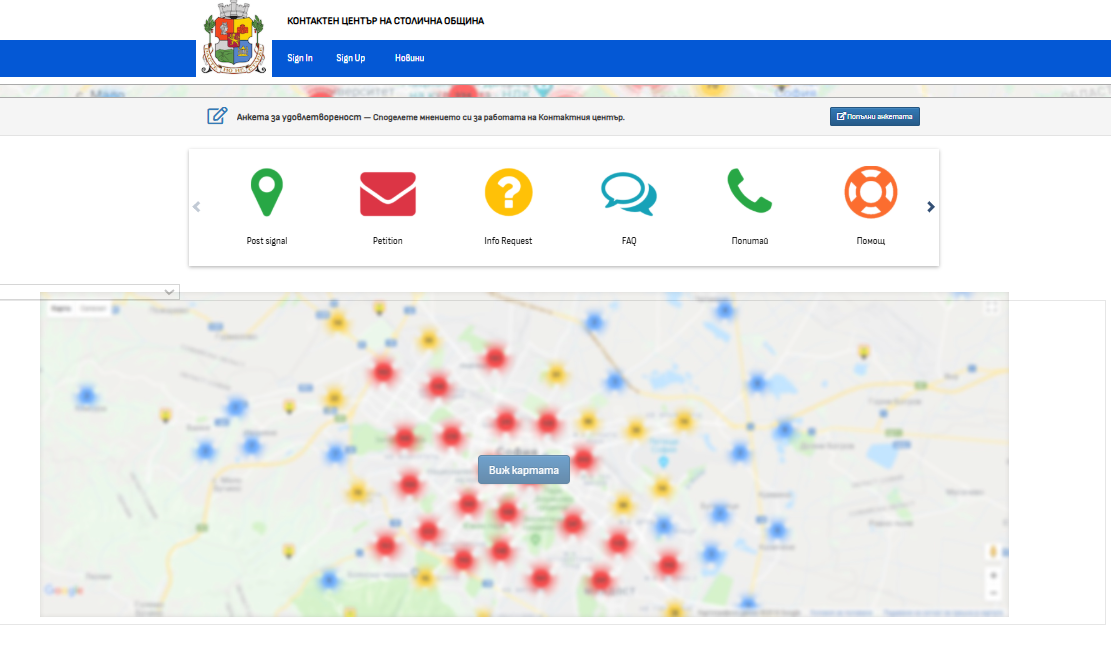Open the Sign Up menu item
The width and height of the screenshot is (1111, 652).
351,58
